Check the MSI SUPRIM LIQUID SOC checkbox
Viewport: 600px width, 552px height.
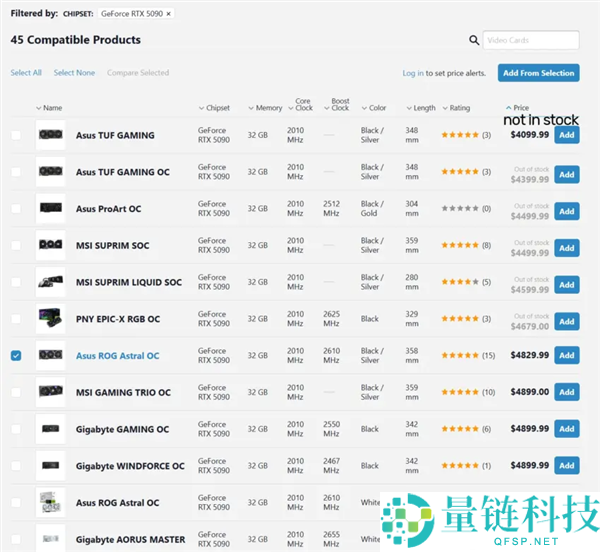pyautogui.click(x=16, y=282)
